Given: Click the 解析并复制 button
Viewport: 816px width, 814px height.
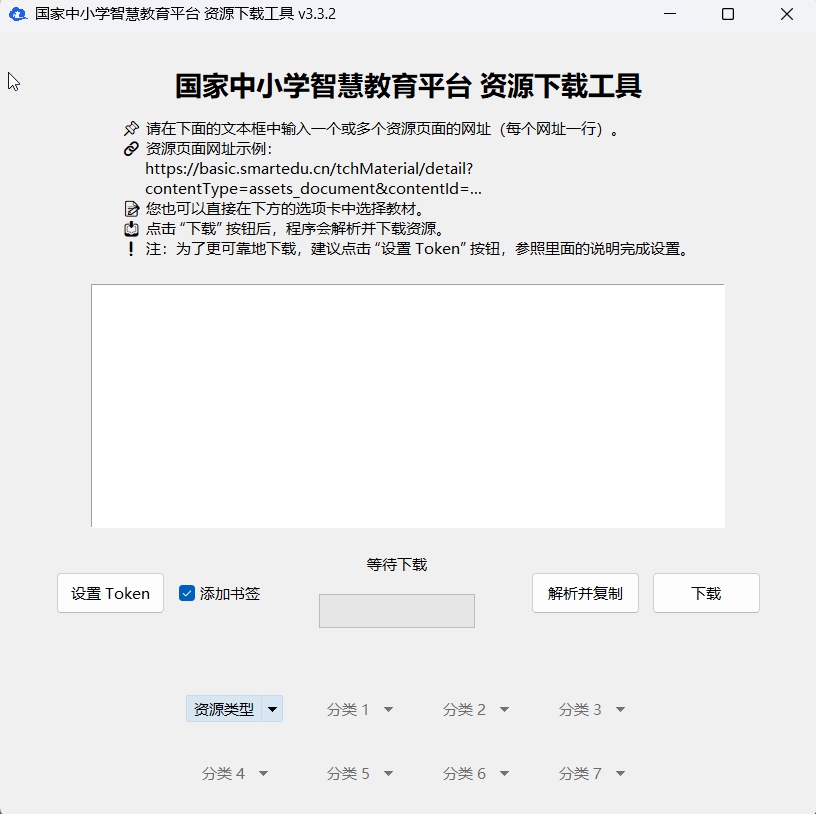Looking at the screenshot, I should 585,593.
